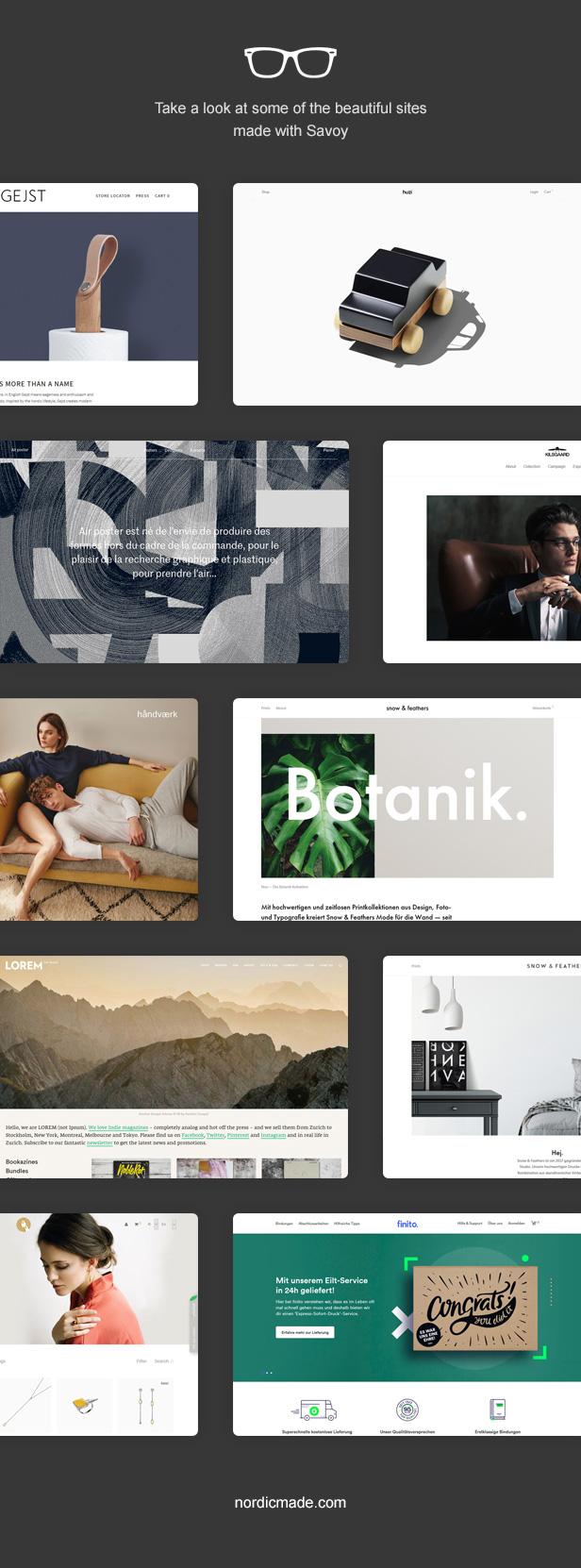Click the eyeglasses icon at the top

pyautogui.click(x=290, y=62)
